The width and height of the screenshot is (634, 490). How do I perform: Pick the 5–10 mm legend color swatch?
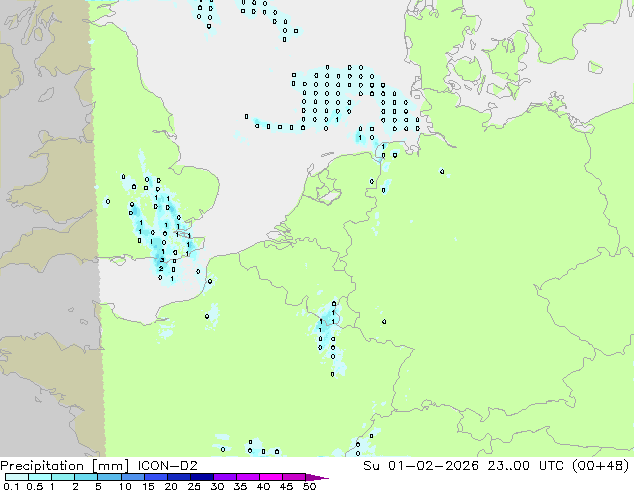pyautogui.click(x=109, y=477)
